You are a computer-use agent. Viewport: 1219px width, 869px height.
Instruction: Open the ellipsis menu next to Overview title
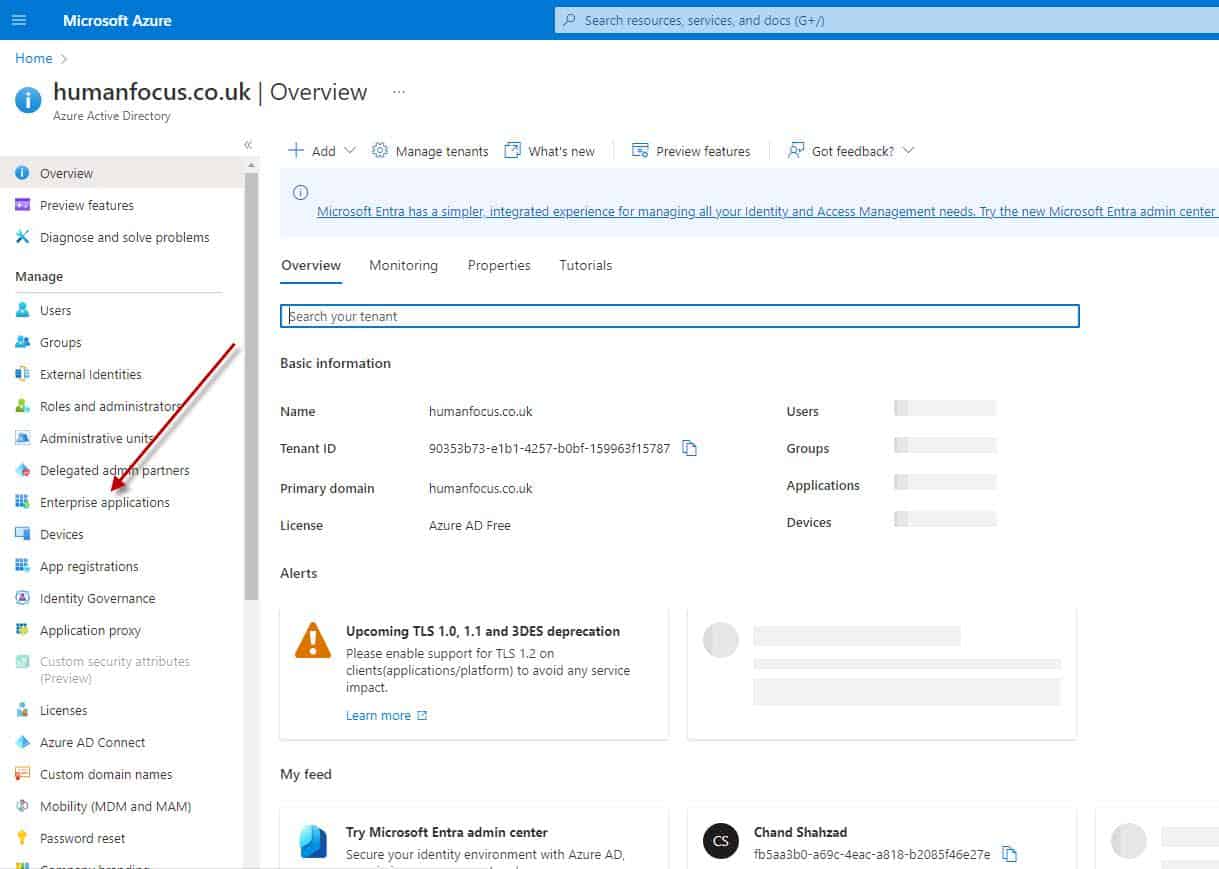[x=397, y=91]
